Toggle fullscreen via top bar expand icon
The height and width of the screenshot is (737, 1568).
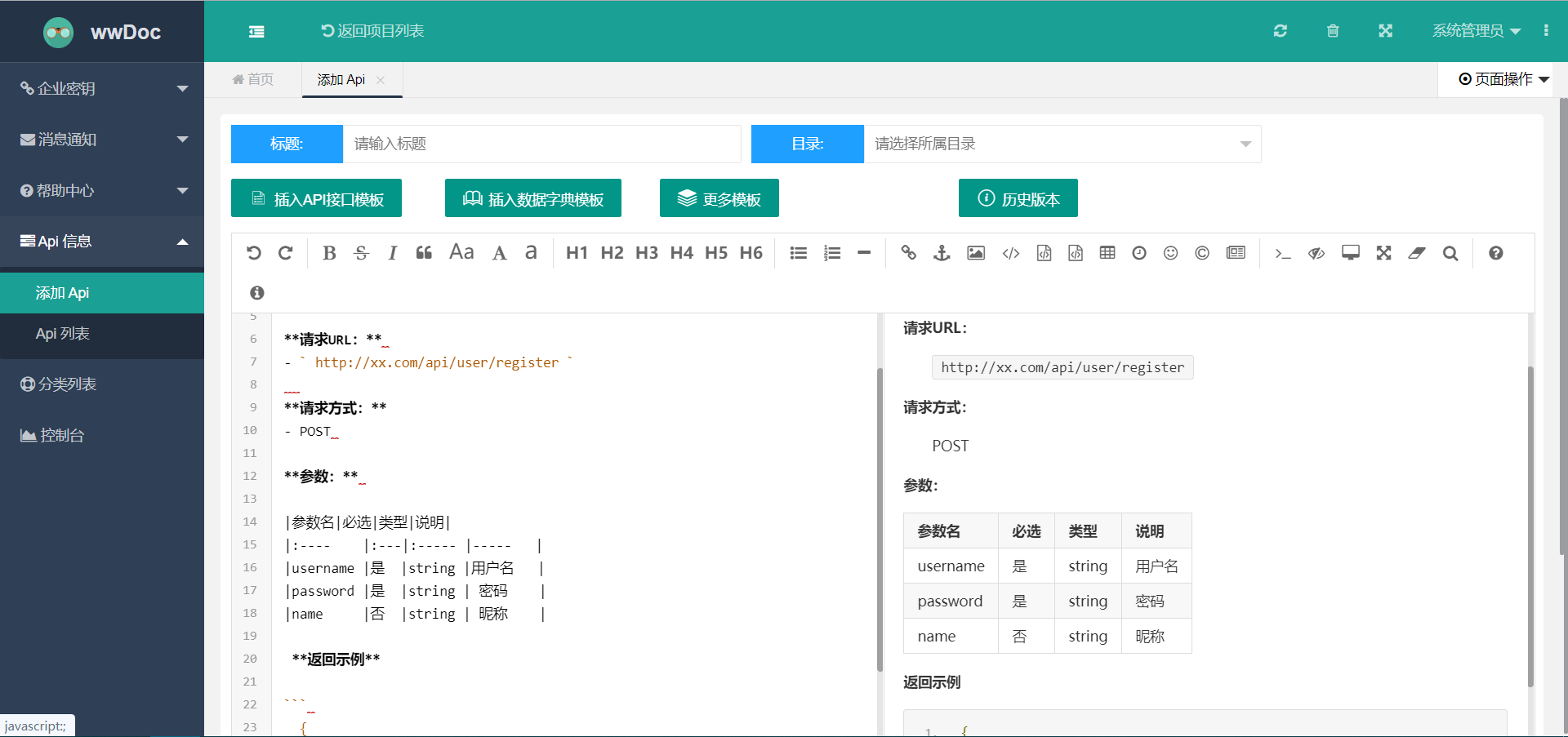[x=1385, y=31]
